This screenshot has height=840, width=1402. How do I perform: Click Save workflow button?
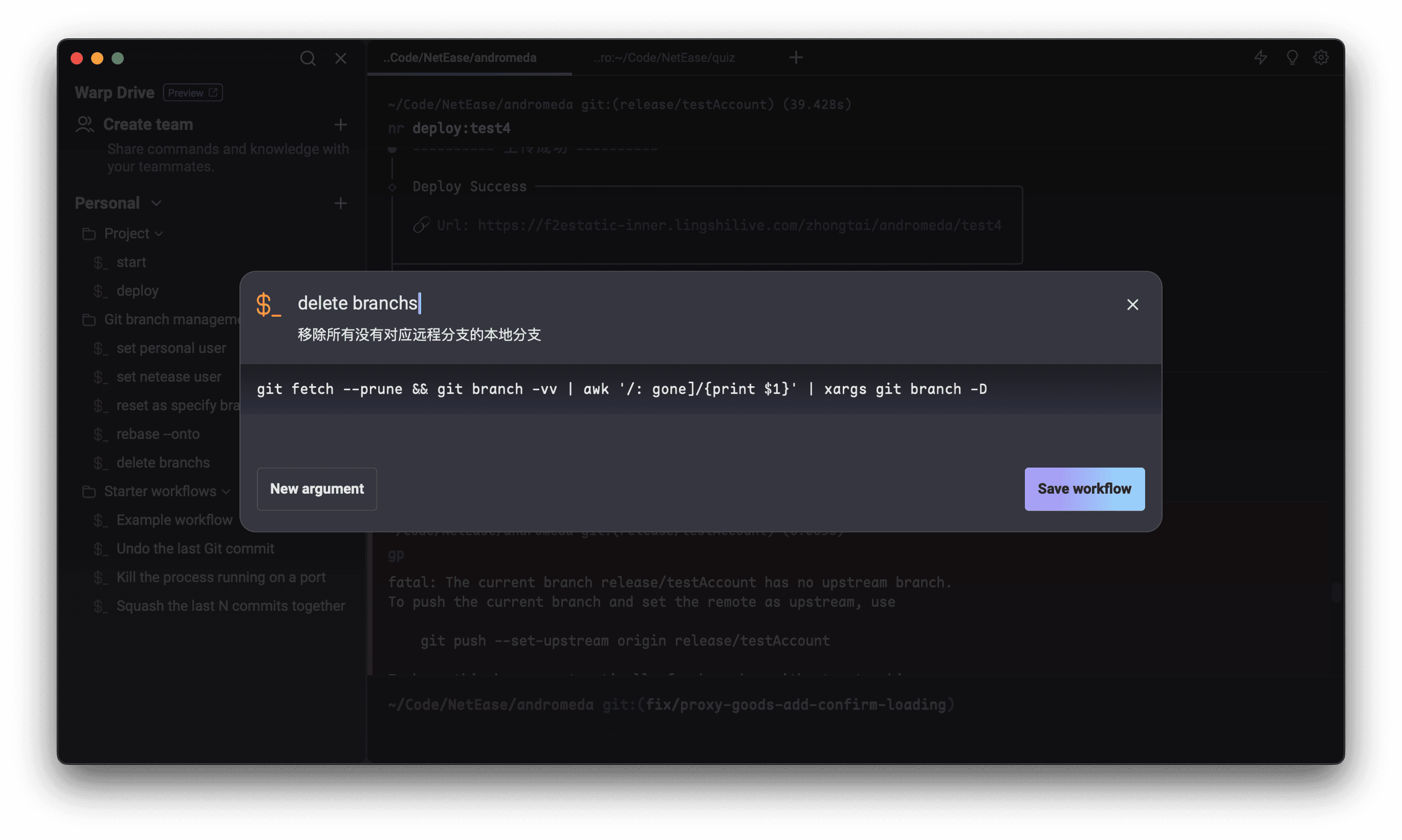pos(1084,489)
